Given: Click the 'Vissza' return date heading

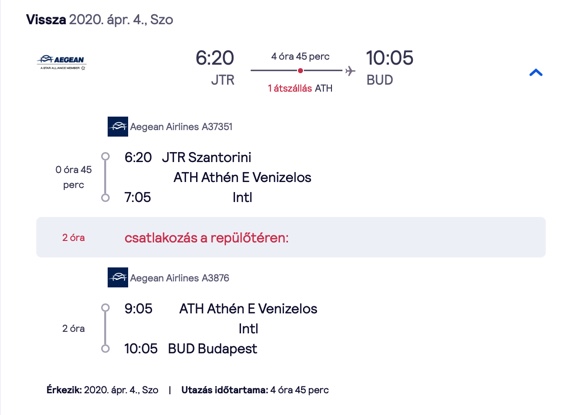Looking at the screenshot, I should coord(100,19).
